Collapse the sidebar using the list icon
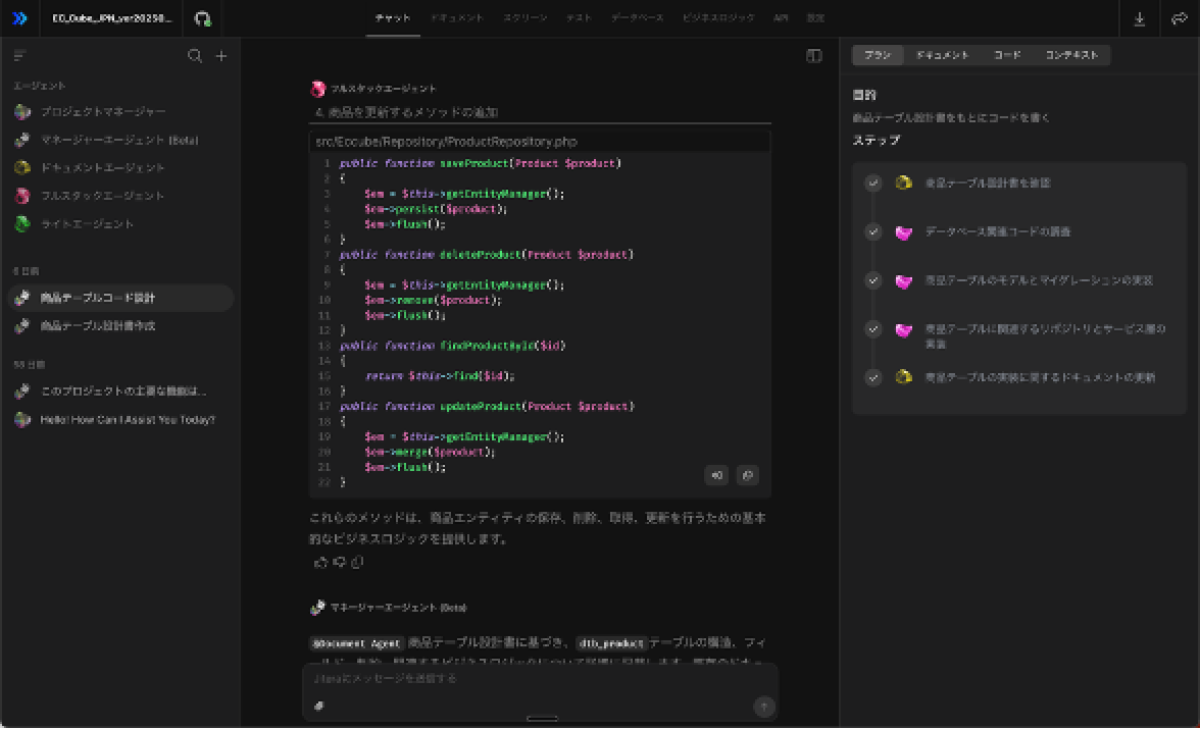Screen dimensions: 1200x730 20,56
